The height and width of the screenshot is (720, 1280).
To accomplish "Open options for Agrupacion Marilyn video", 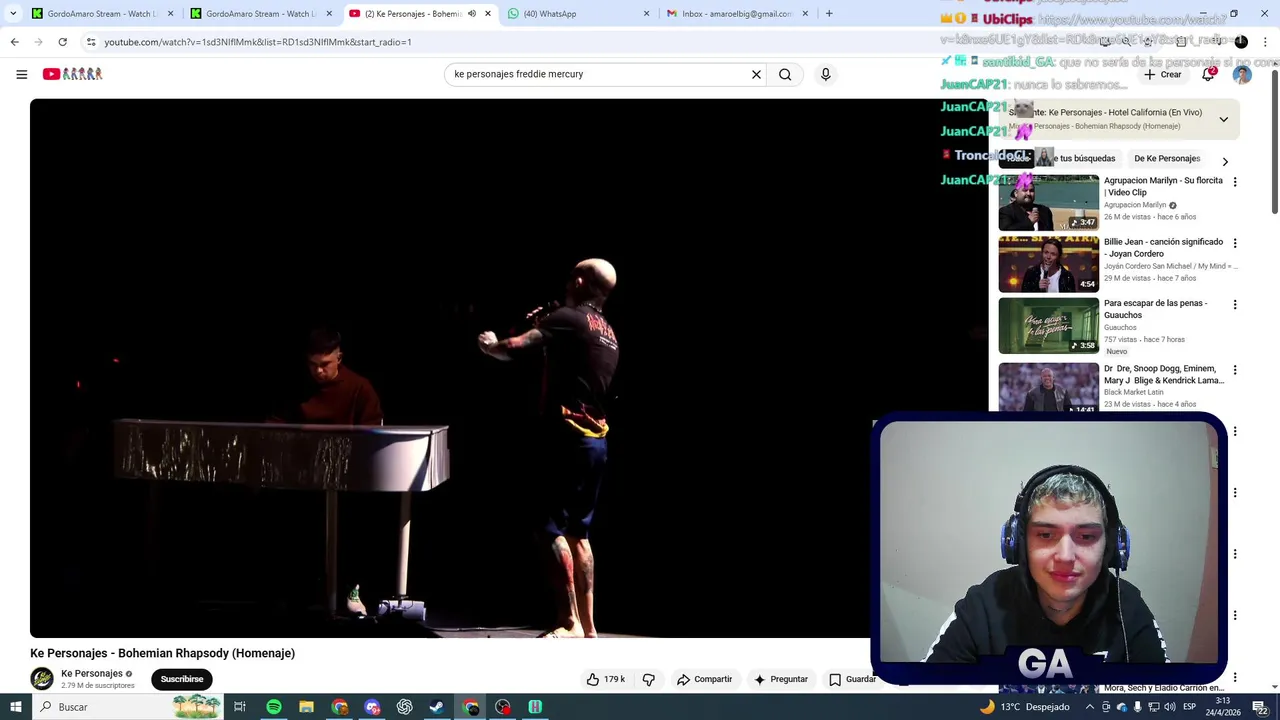I will coord(1235,182).
